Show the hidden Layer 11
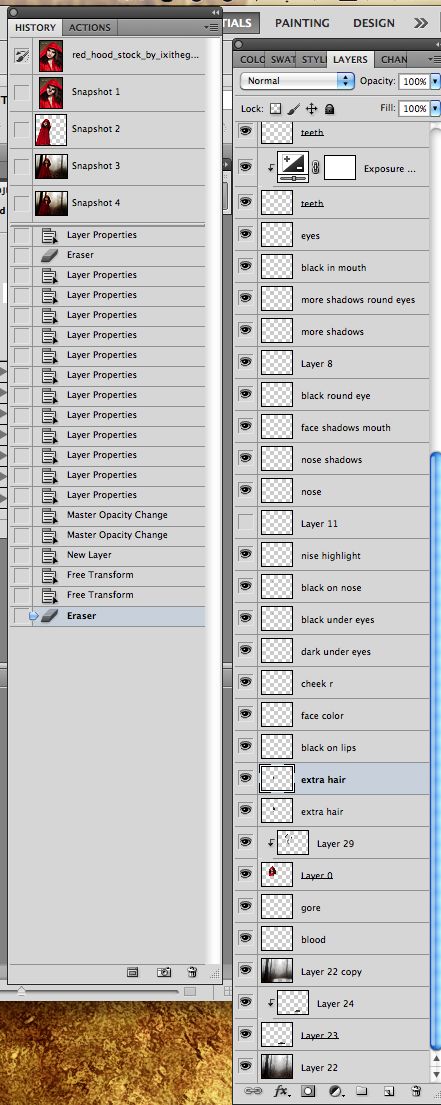Viewport: 441px width, 1105px height. click(245, 523)
